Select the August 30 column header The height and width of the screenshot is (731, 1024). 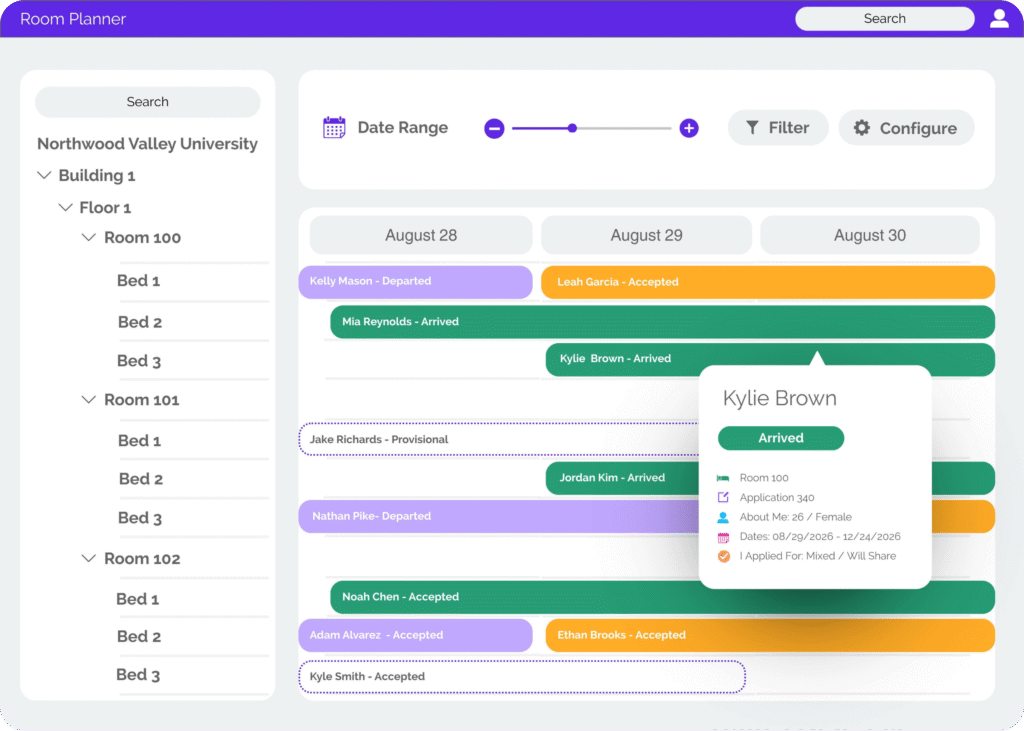[x=869, y=235]
